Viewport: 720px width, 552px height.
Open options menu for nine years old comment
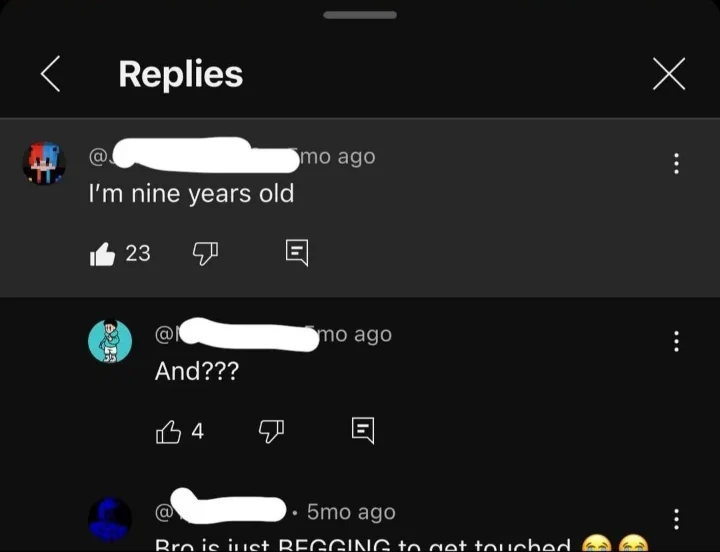click(x=676, y=163)
